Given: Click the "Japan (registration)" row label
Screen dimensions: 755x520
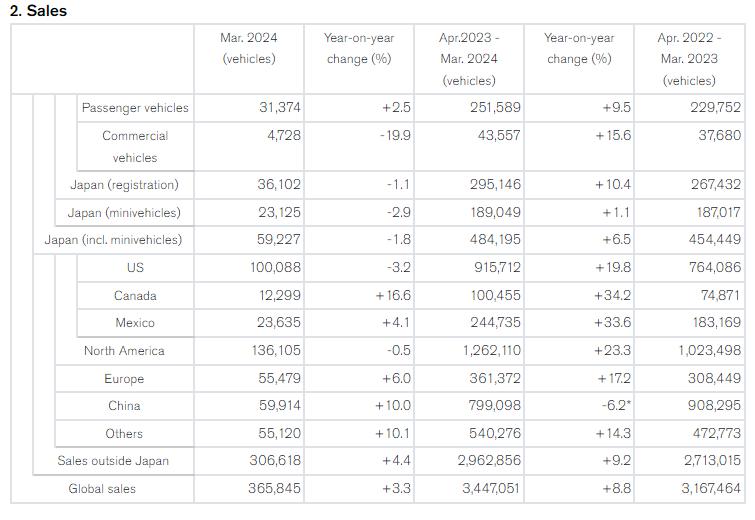Looking at the screenshot, I should (x=124, y=185).
